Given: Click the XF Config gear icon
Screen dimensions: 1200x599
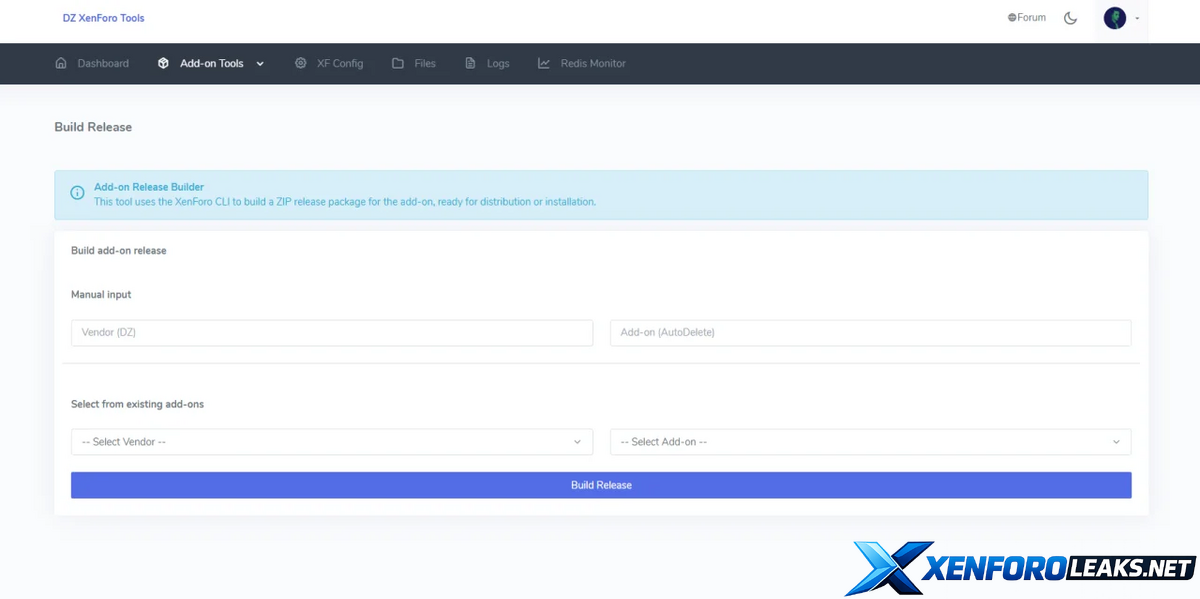Looking at the screenshot, I should (x=300, y=63).
